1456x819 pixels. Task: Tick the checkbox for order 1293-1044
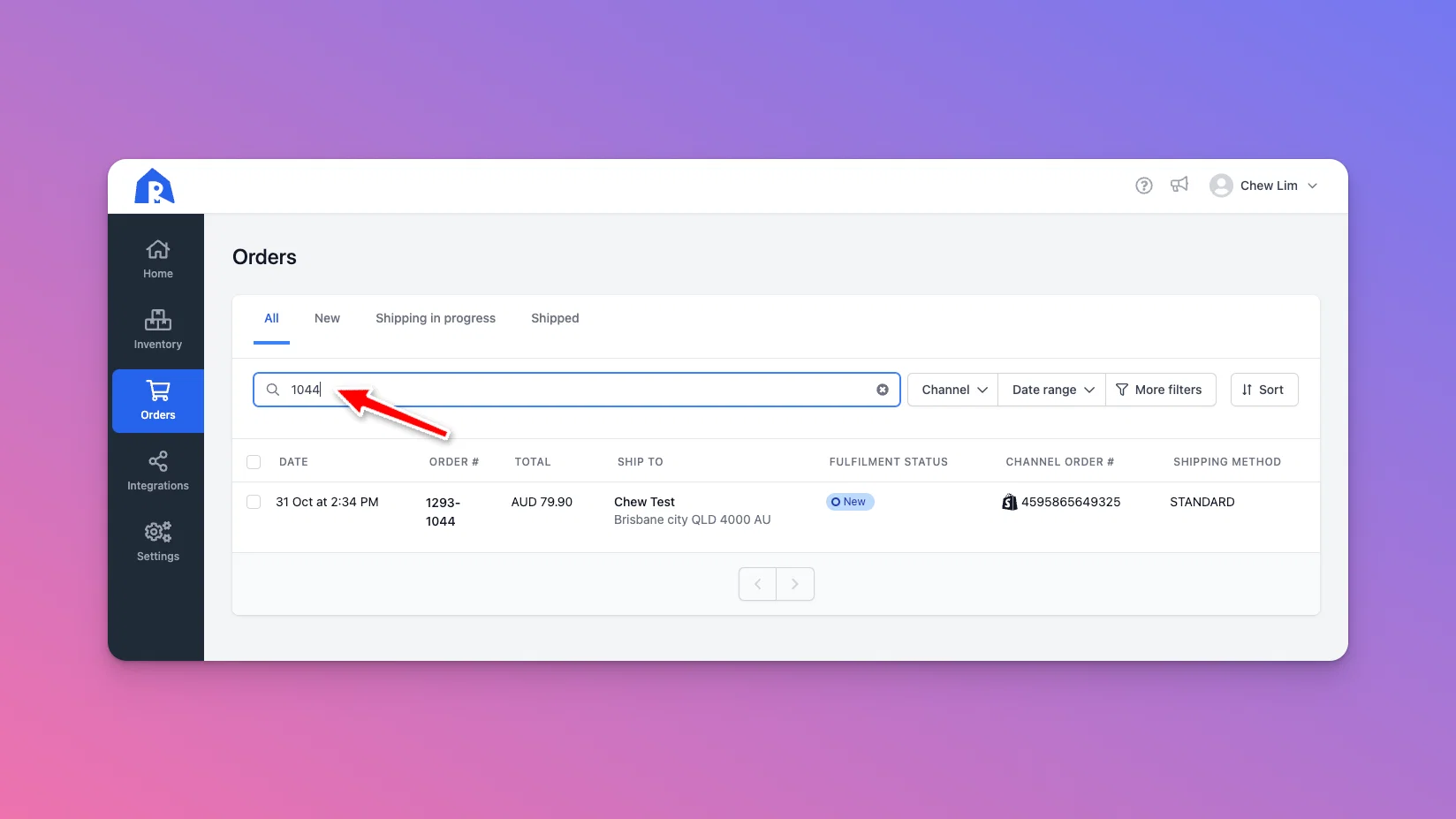[x=254, y=502]
